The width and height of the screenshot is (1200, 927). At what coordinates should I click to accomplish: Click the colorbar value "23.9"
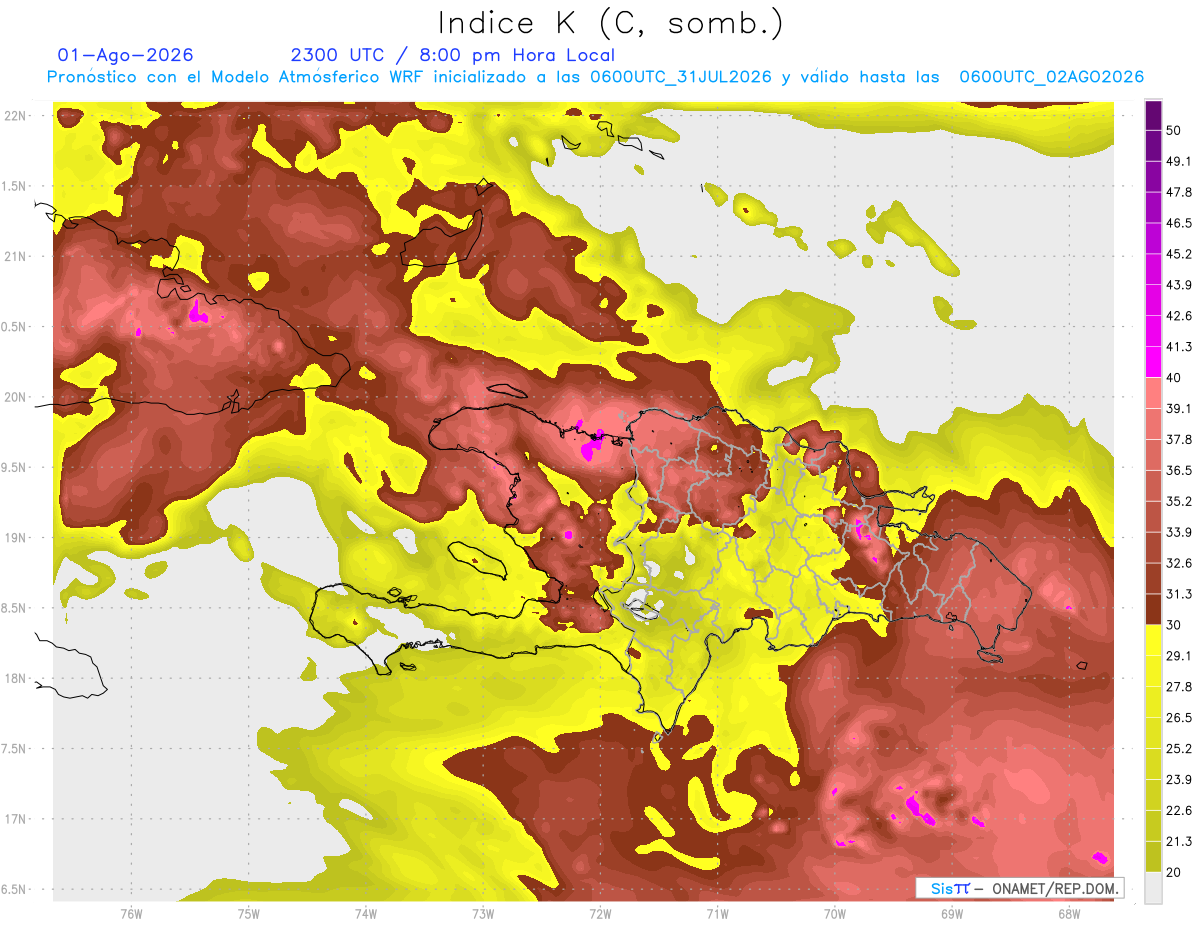pyautogui.click(x=1178, y=780)
